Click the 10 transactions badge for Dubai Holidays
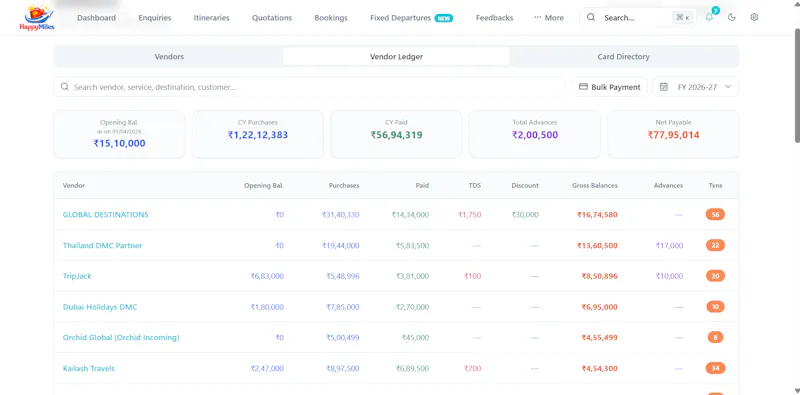This screenshot has width=800, height=395. [x=715, y=307]
